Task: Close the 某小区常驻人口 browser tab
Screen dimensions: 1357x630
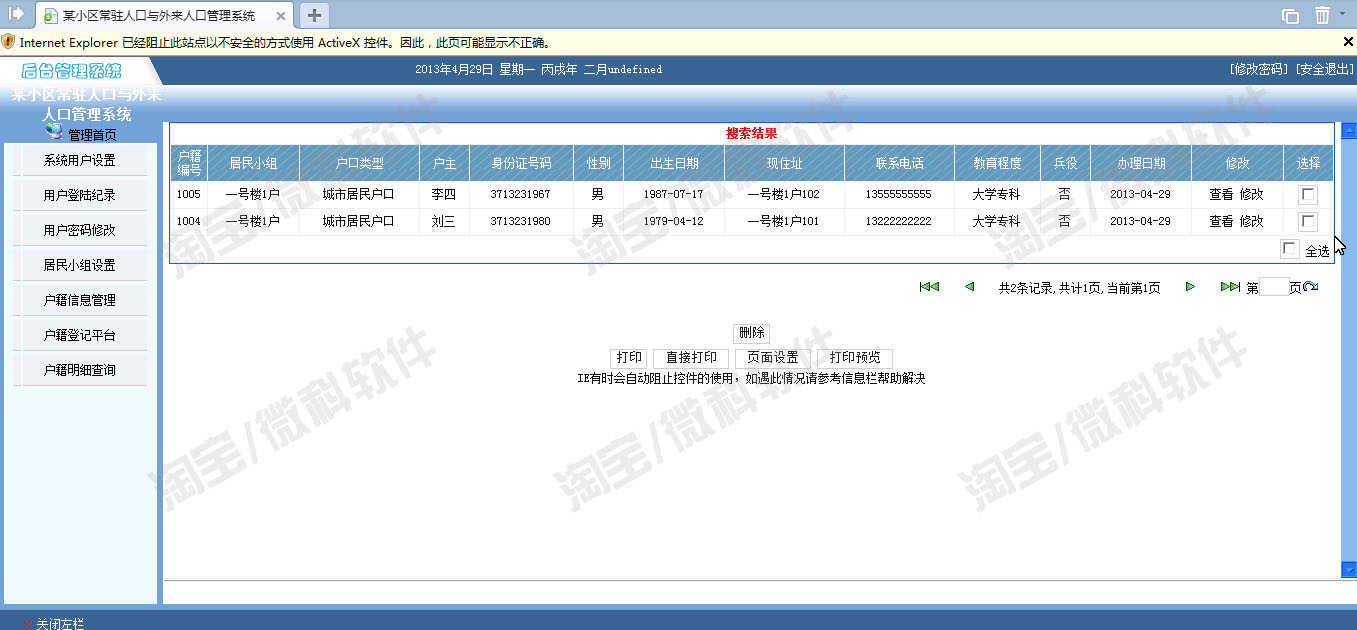Action: (x=282, y=16)
